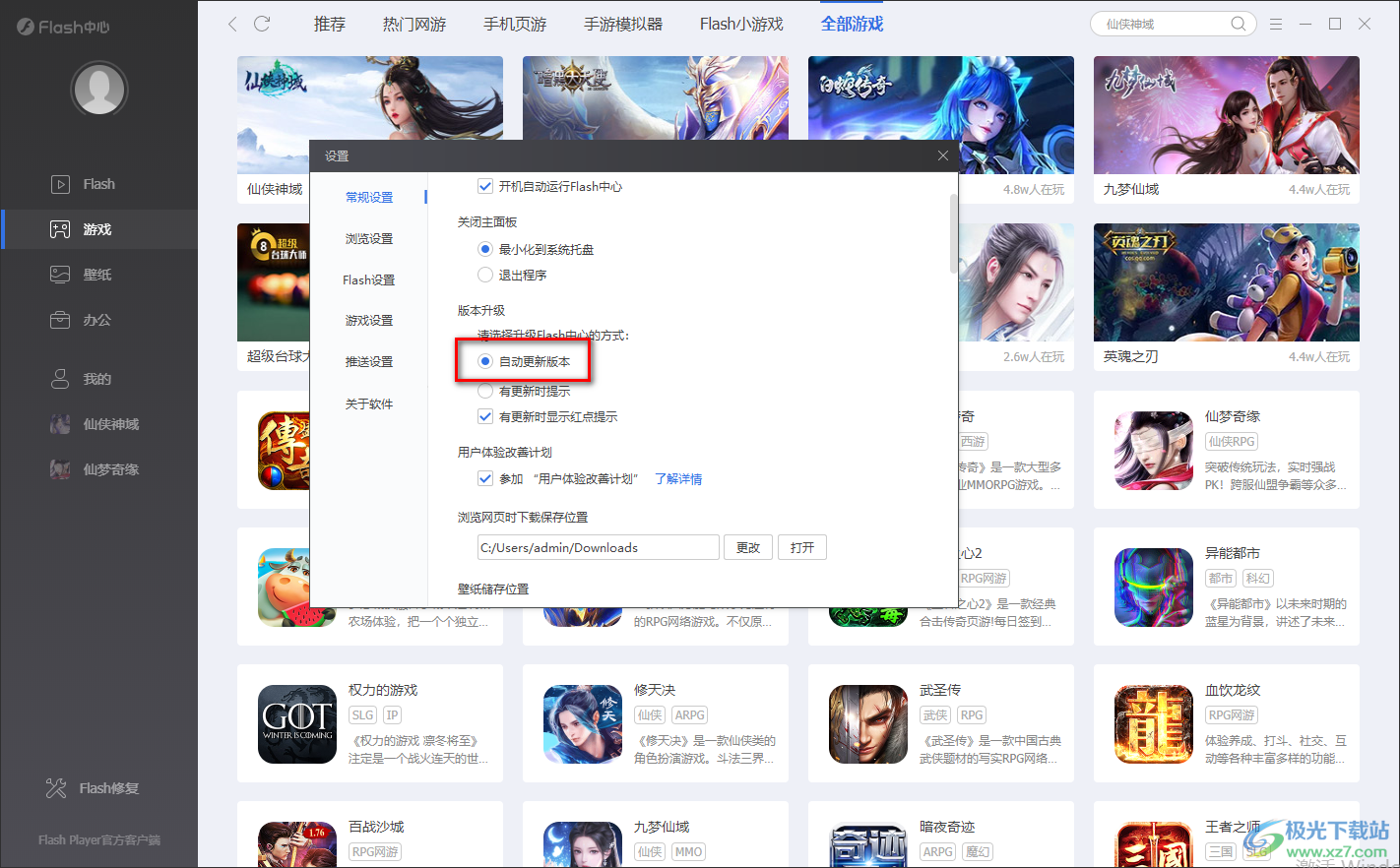Toggle 用户体验改善计划 participation checkbox
Viewport: 1400px width, 868px height.
click(x=484, y=478)
